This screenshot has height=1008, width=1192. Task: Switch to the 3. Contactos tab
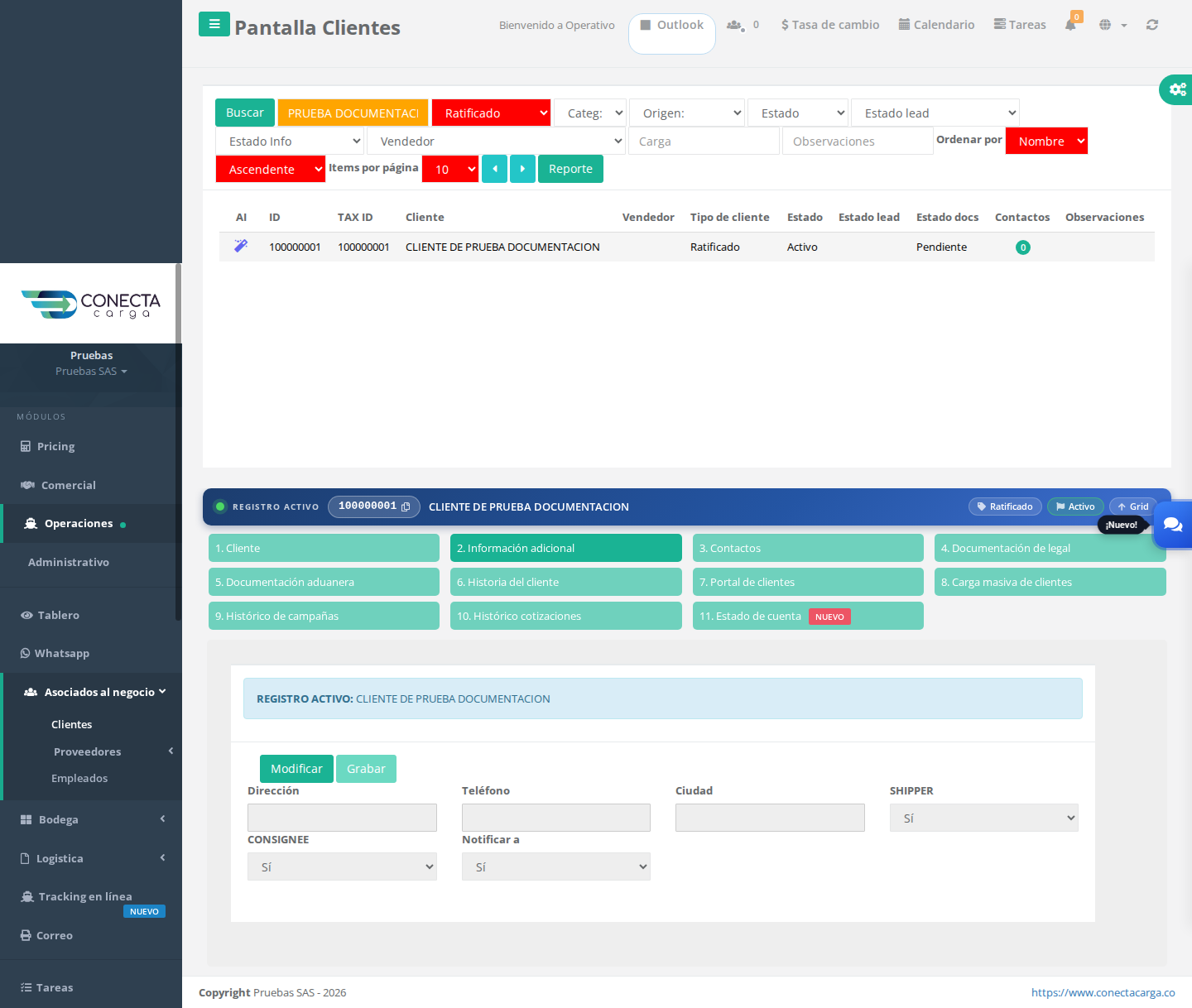coord(808,548)
